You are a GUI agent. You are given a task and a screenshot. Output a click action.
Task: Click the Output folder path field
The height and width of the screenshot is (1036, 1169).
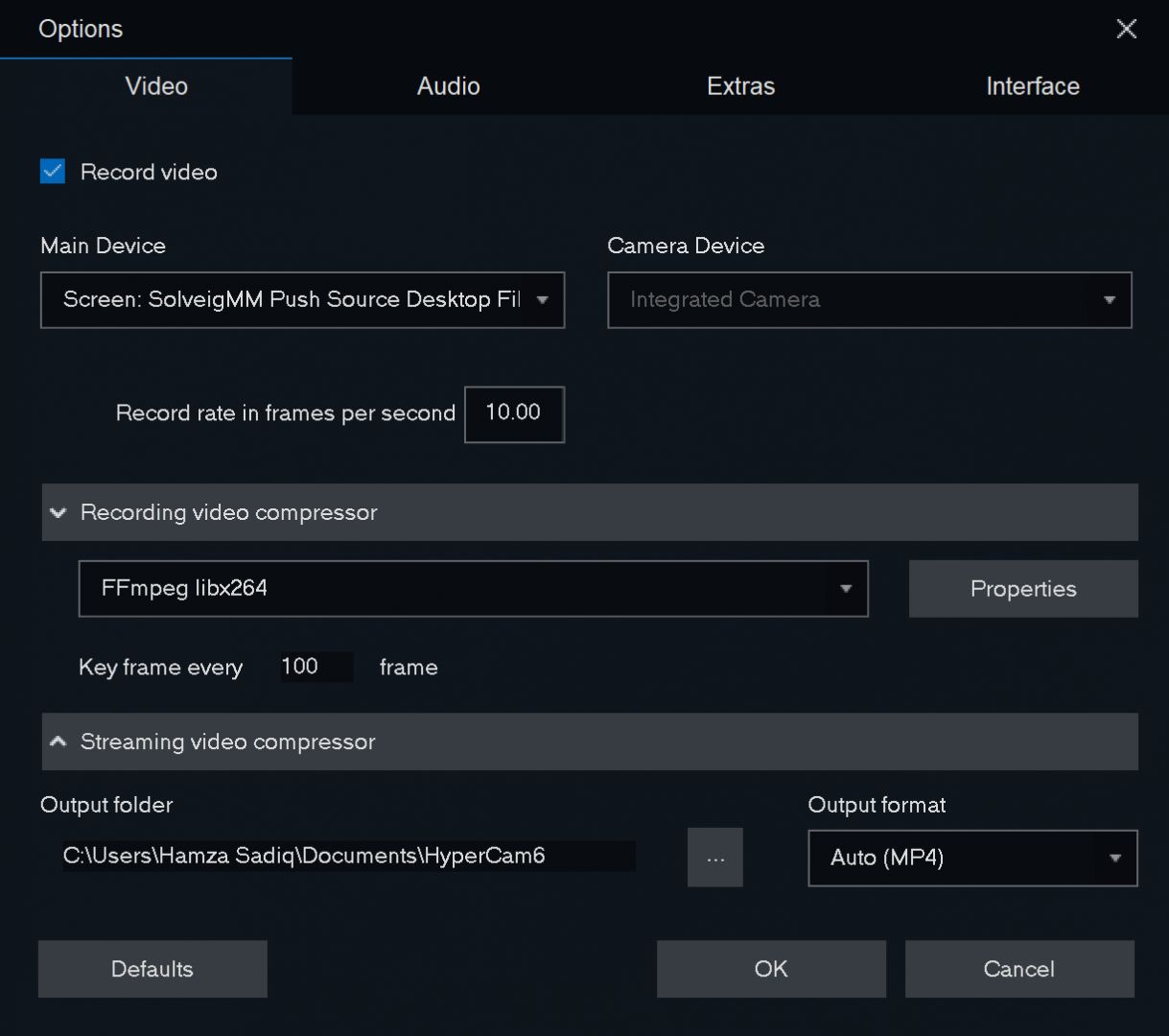click(x=348, y=856)
